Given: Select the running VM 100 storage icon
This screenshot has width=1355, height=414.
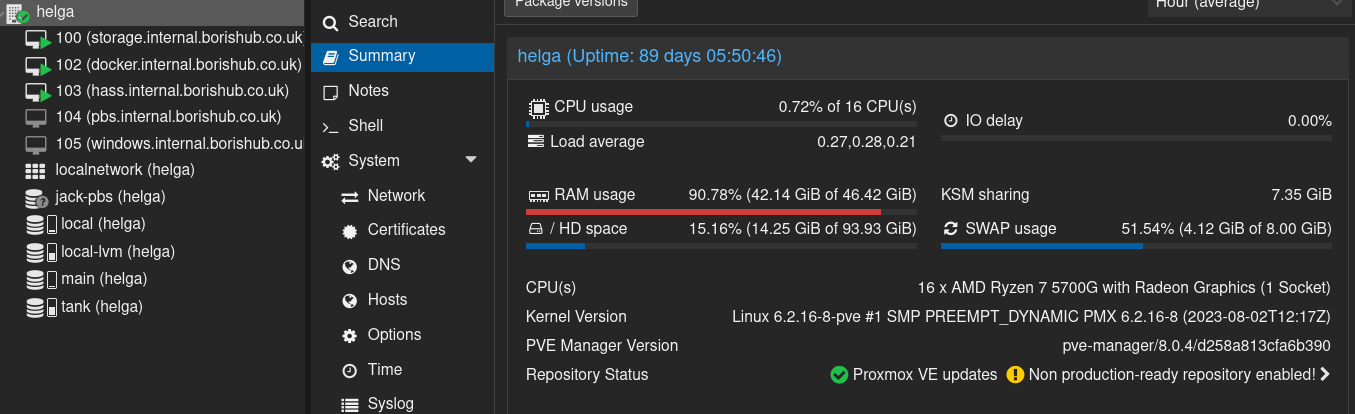Looking at the screenshot, I should tap(37, 39).
